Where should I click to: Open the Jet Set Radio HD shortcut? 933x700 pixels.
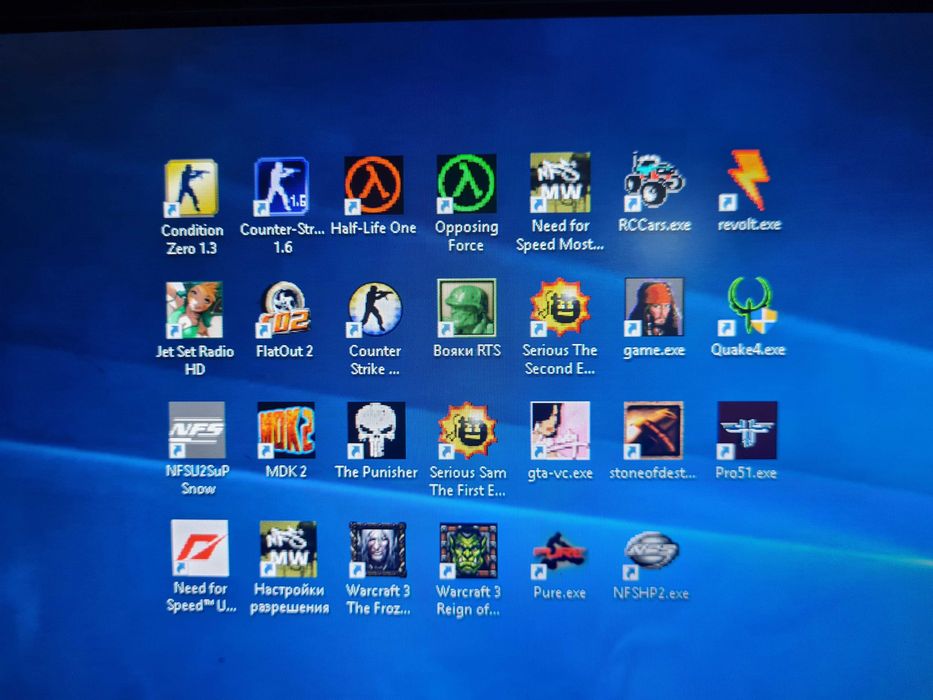pos(194,310)
